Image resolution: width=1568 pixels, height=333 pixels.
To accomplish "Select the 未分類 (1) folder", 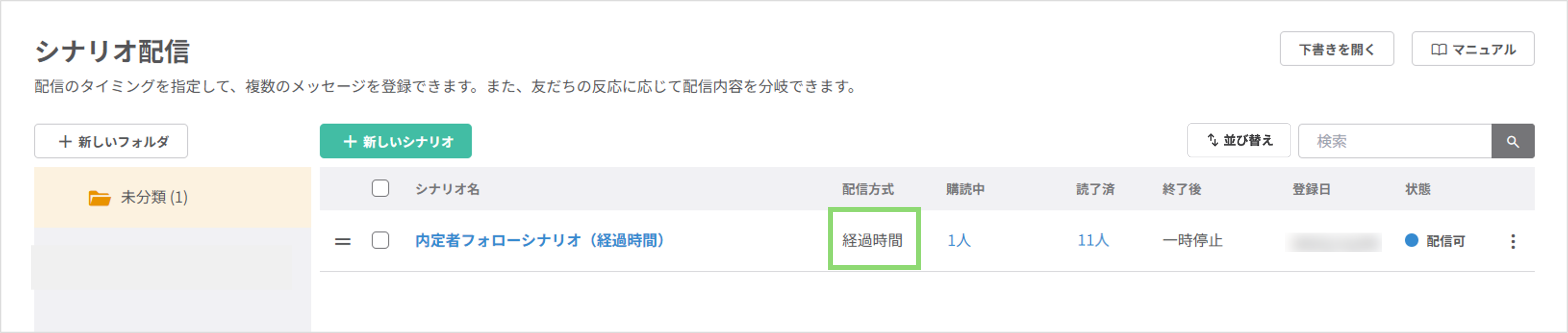I will point(154,198).
